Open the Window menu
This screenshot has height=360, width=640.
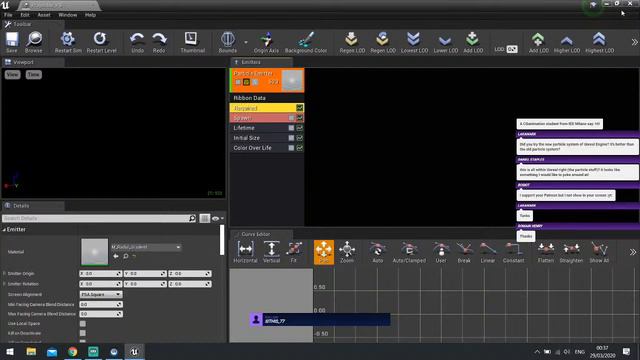tap(67, 15)
